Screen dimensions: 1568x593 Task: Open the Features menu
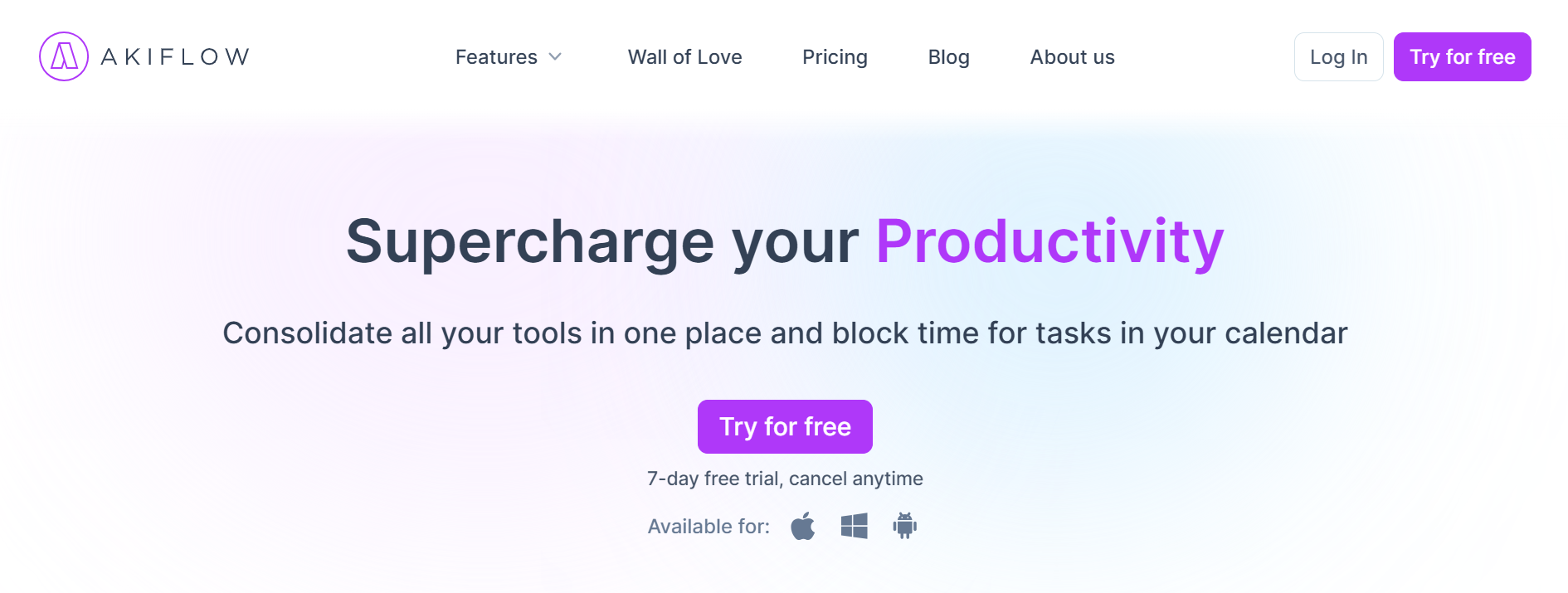pyautogui.click(x=496, y=57)
